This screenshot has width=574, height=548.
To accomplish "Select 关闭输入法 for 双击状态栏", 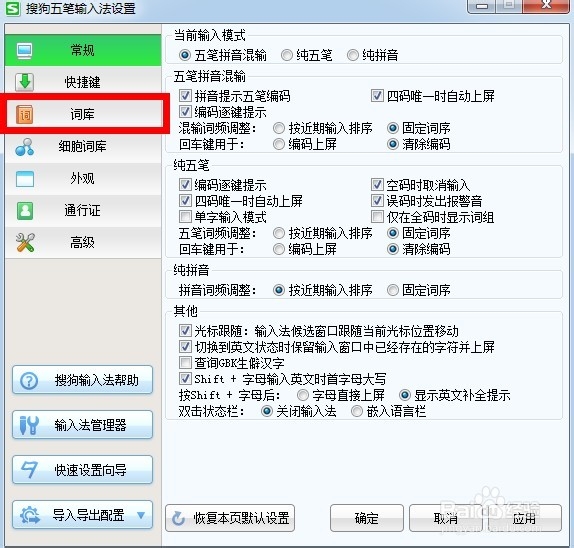I will coord(266,411).
